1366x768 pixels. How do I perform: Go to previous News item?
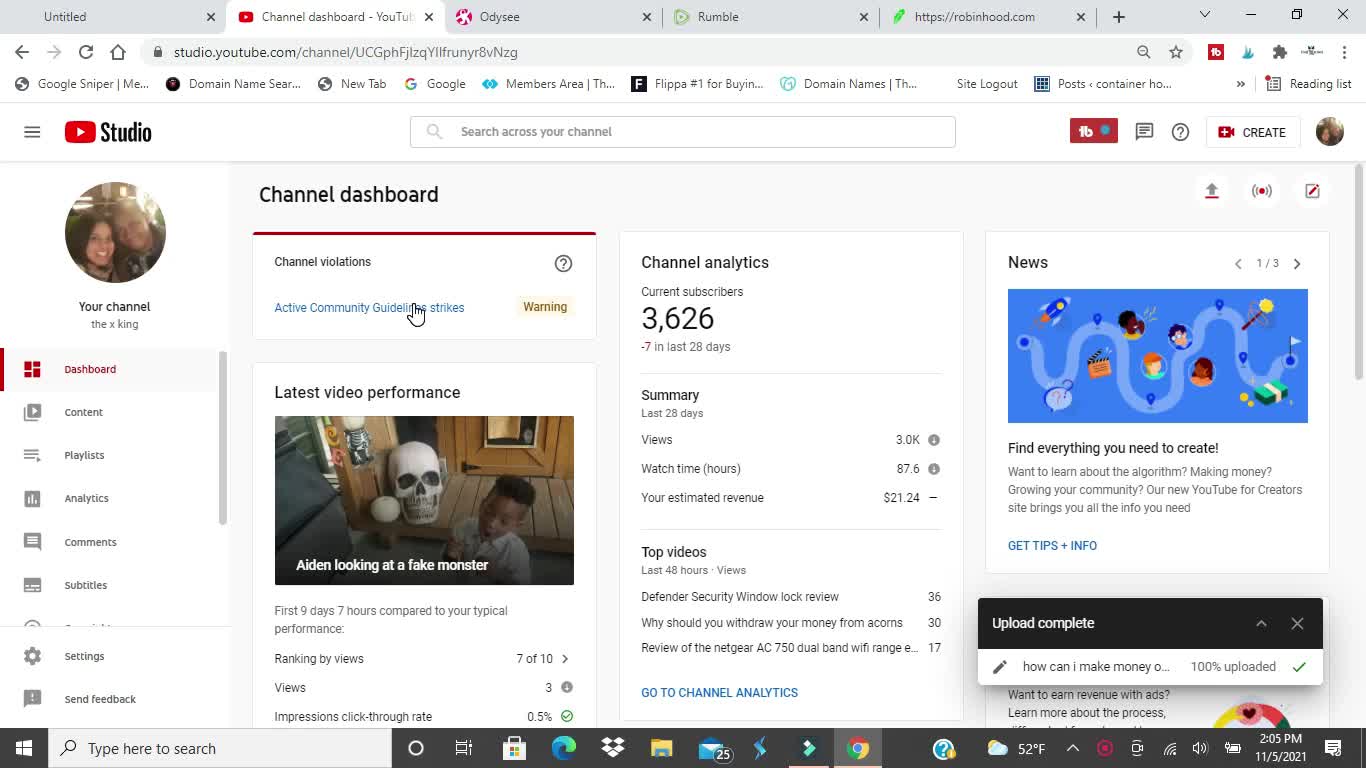(1238, 264)
